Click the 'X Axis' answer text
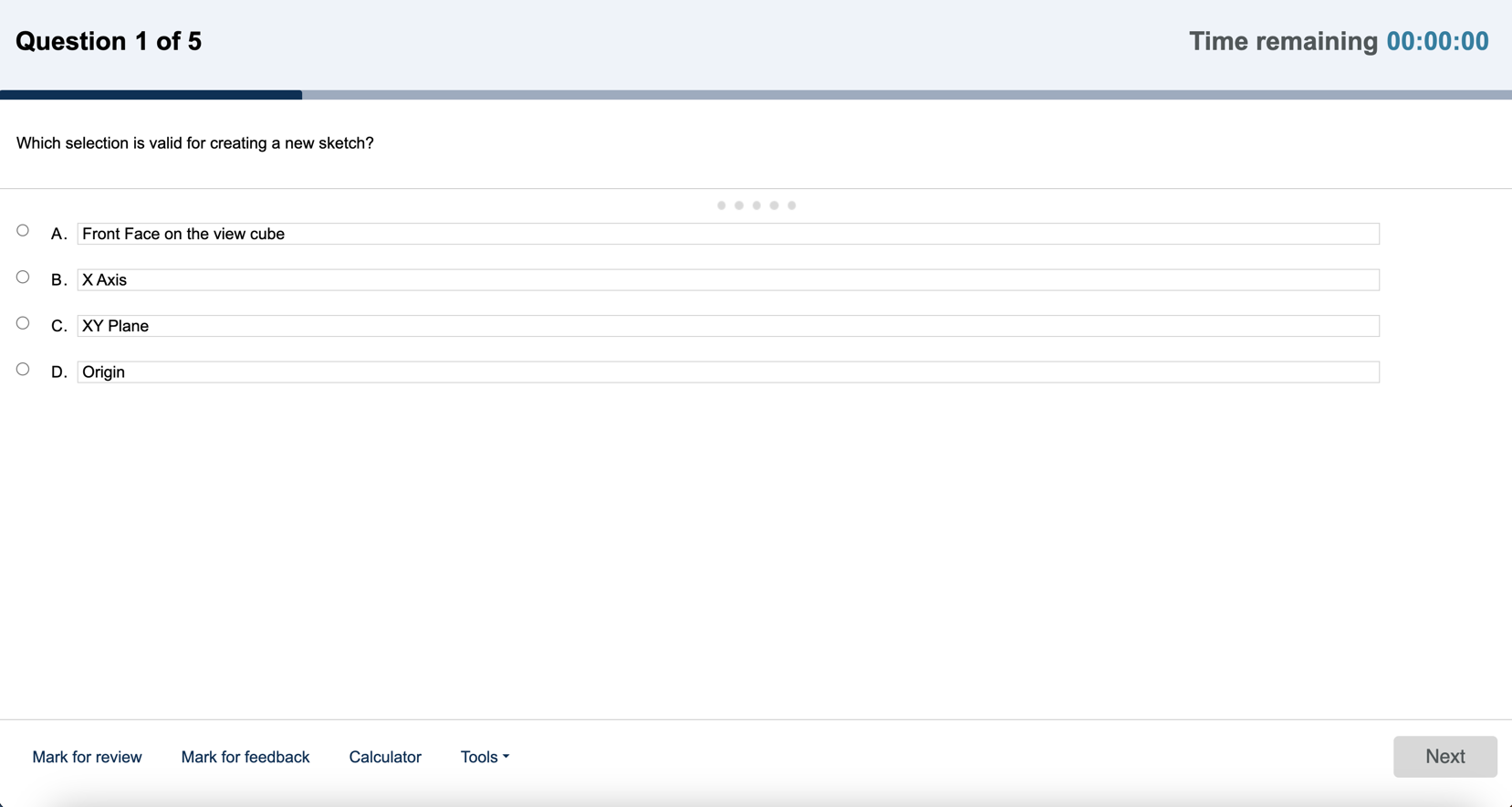The width and height of the screenshot is (1512, 807). pos(728,279)
